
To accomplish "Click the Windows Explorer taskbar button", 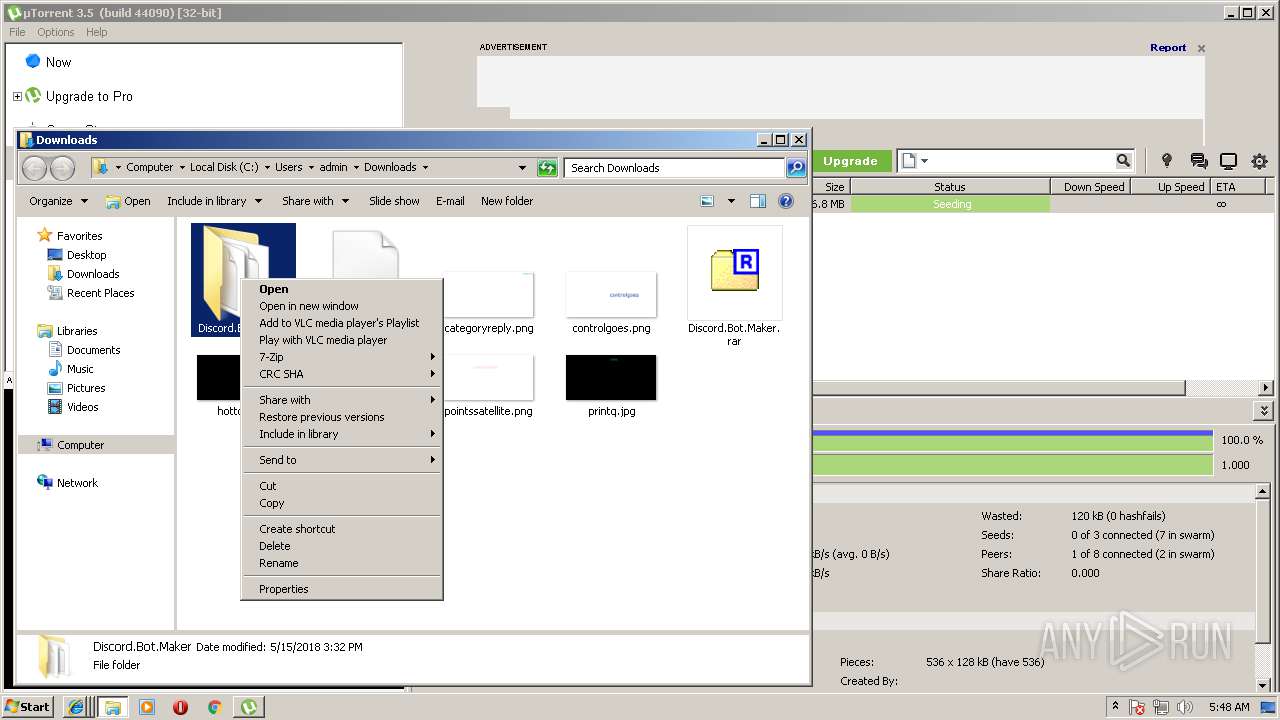I will pos(112,707).
